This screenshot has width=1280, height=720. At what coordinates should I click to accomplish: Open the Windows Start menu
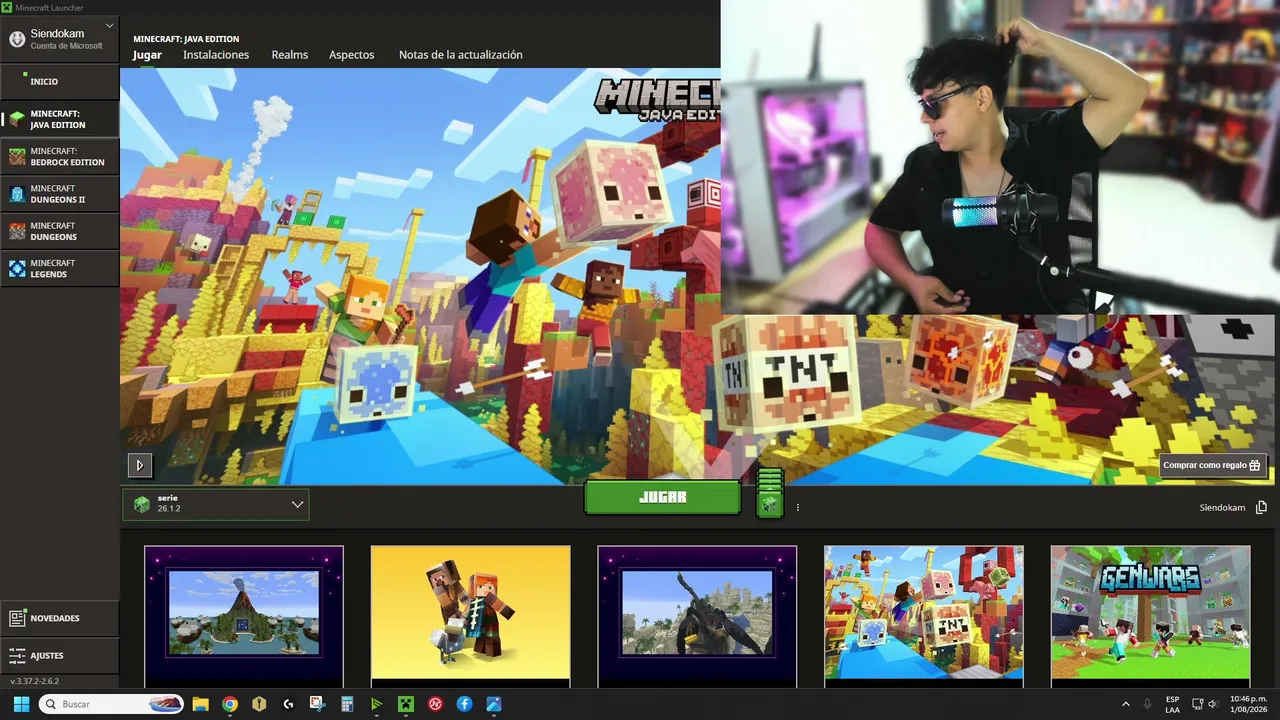[x=21, y=704]
